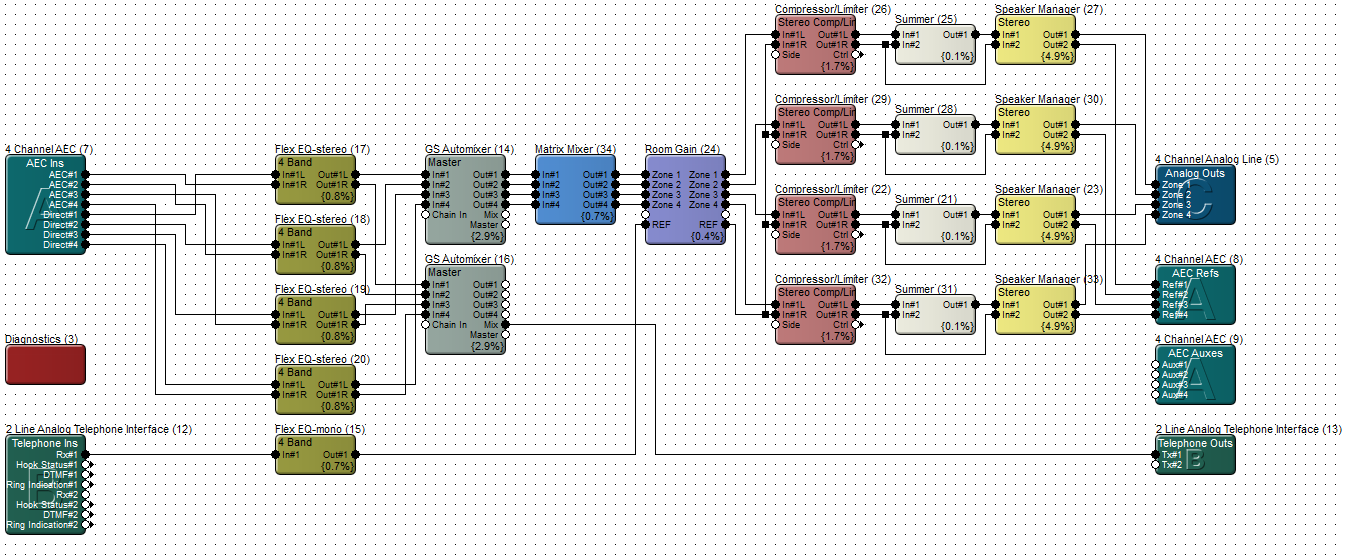Click {2.9%} value on GS Automixer (14)
This screenshot has width=1345, height=555.
[487, 236]
